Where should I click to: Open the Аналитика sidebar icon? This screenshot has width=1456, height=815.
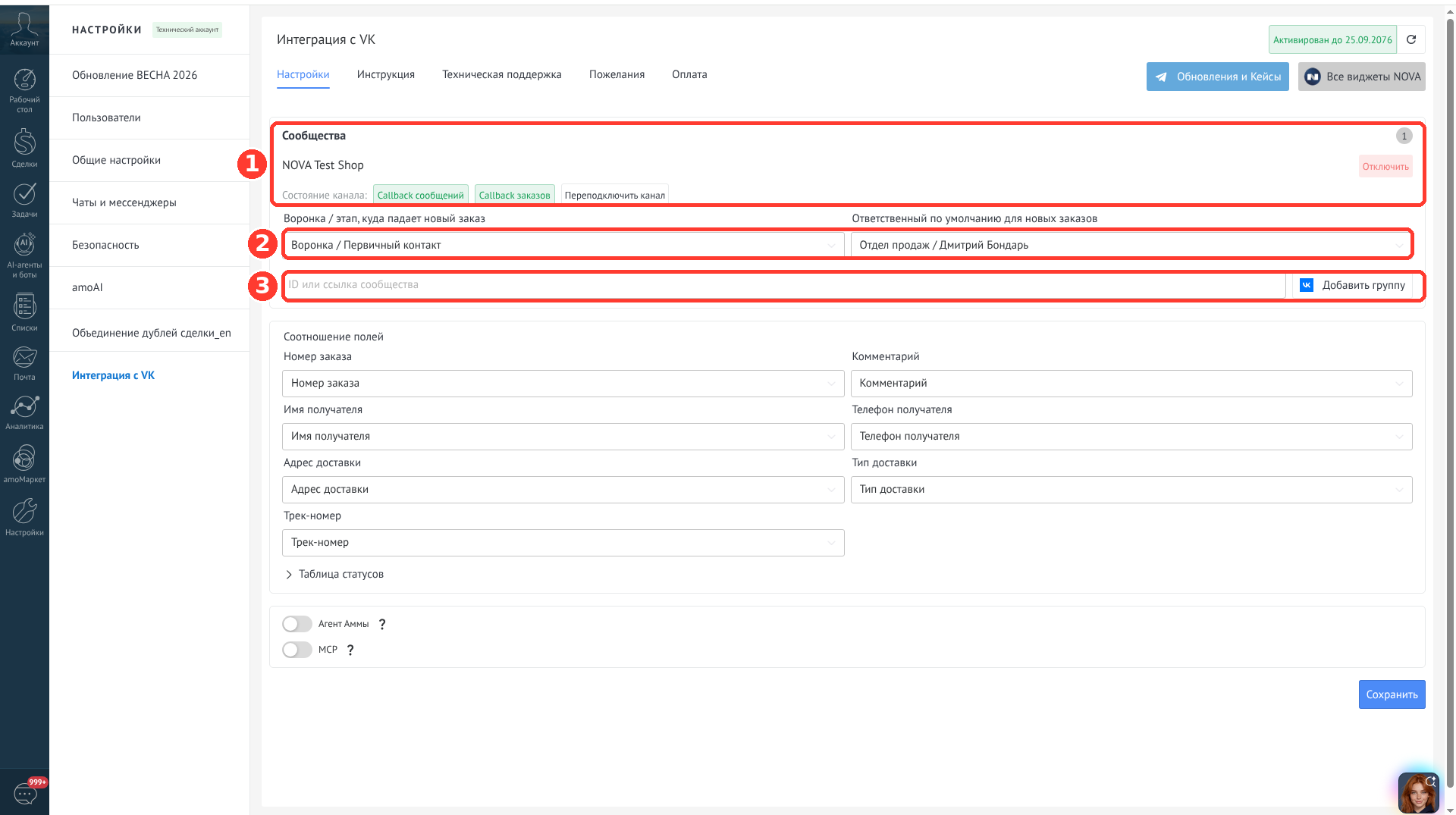click(x=24, y=412)
